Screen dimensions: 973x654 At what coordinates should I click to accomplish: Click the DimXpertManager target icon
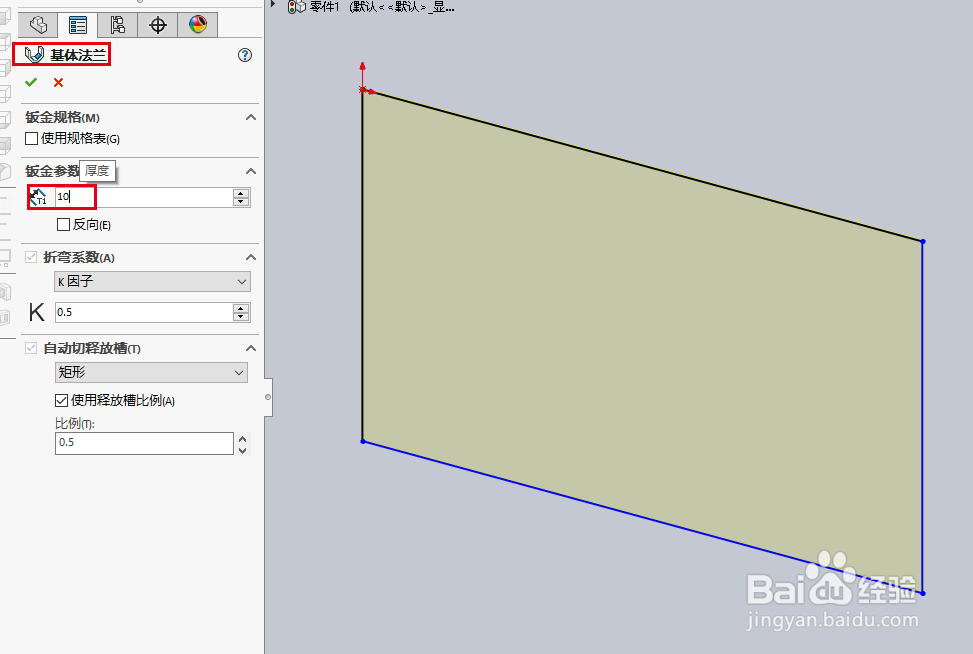(x=157, y=24)
